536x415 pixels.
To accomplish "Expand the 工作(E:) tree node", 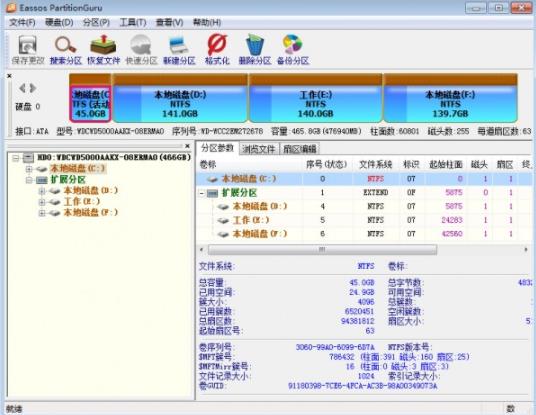I will pyautogui.click(x=42, y=202).
